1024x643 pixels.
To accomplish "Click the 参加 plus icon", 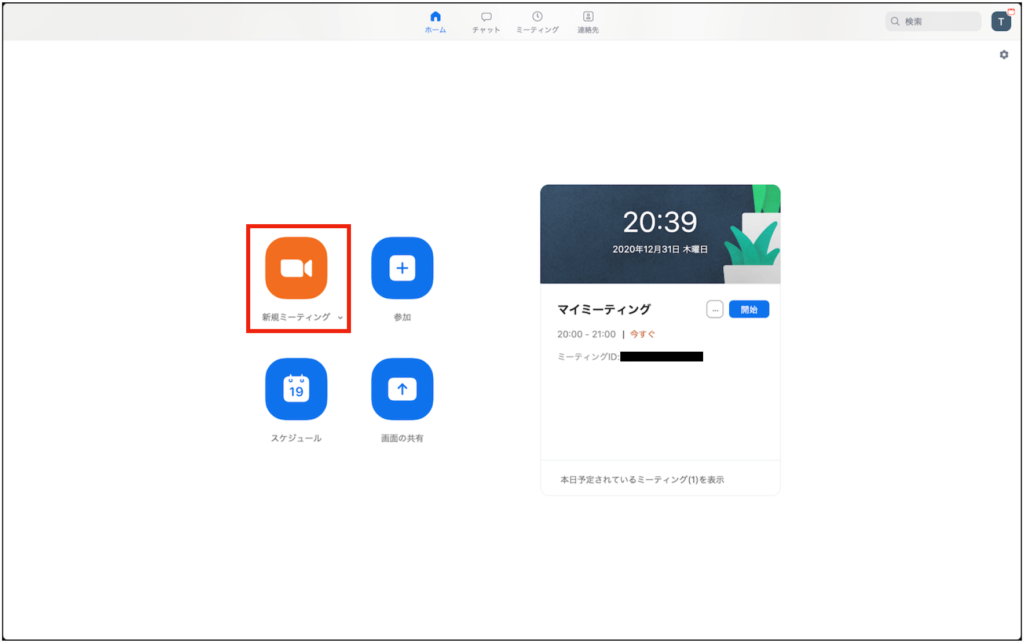I will point(402,268).
